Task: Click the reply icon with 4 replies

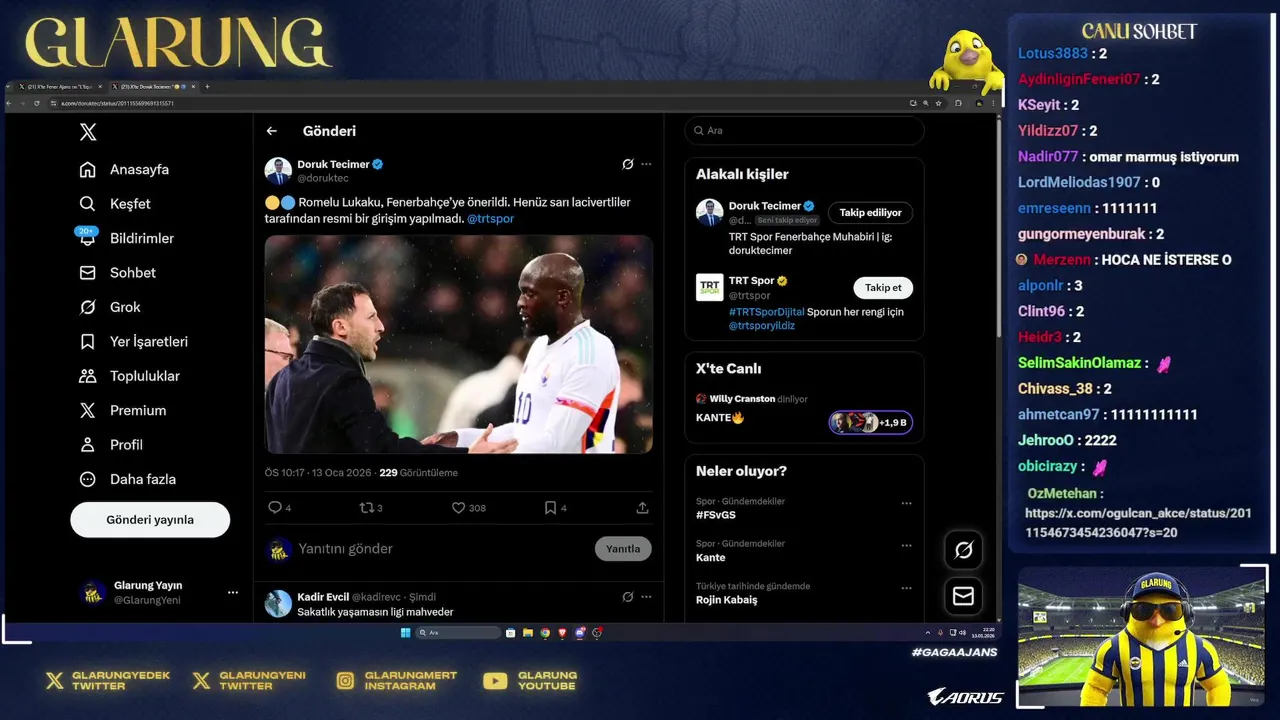Action: click(275, 508)
